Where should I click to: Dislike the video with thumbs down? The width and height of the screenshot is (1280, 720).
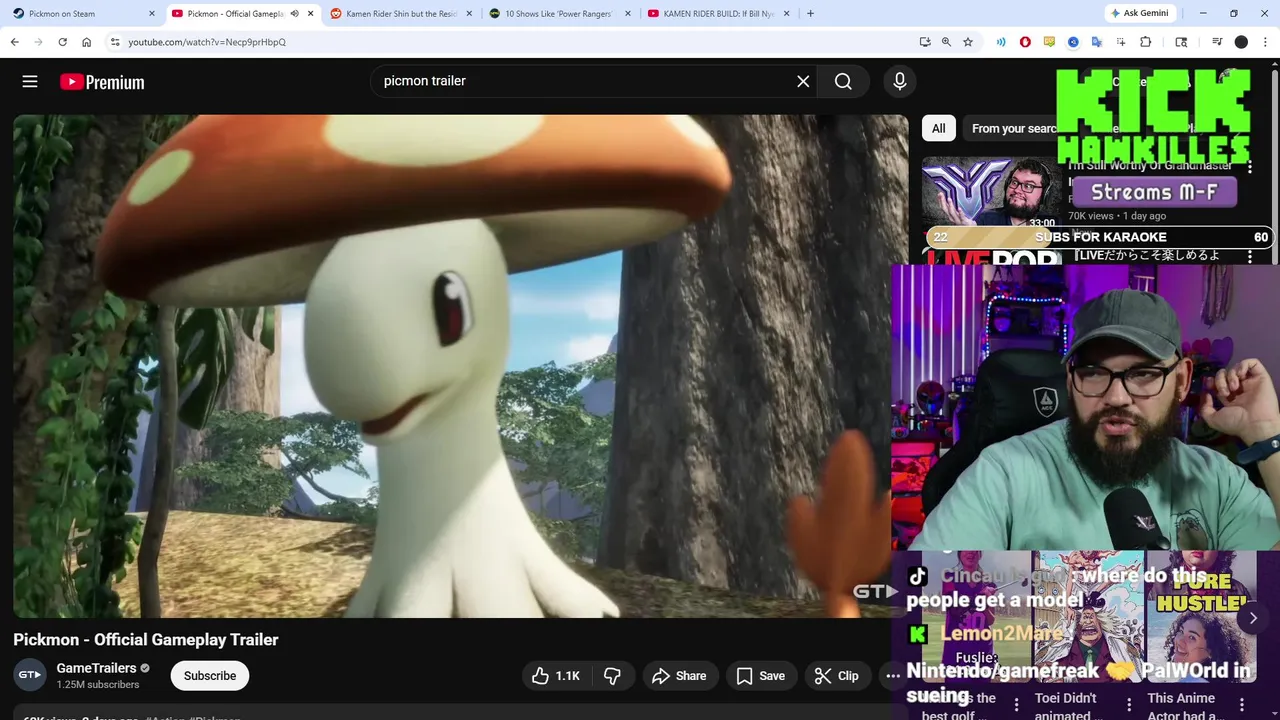click(x=612, y=676)
